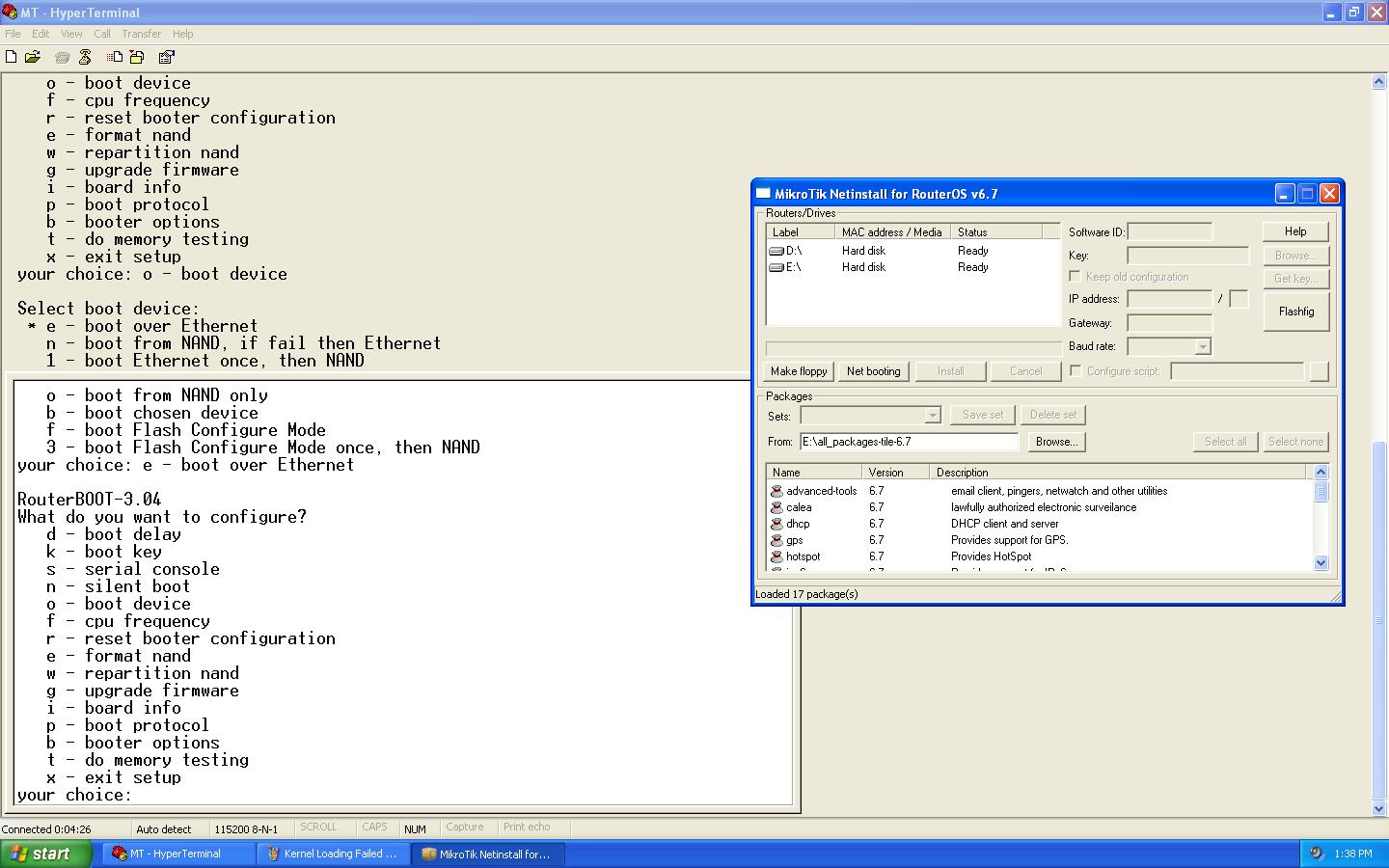Expand the Baud rate dropdown
This screenshot has width=1389, height=868.
click(1202, 346)
